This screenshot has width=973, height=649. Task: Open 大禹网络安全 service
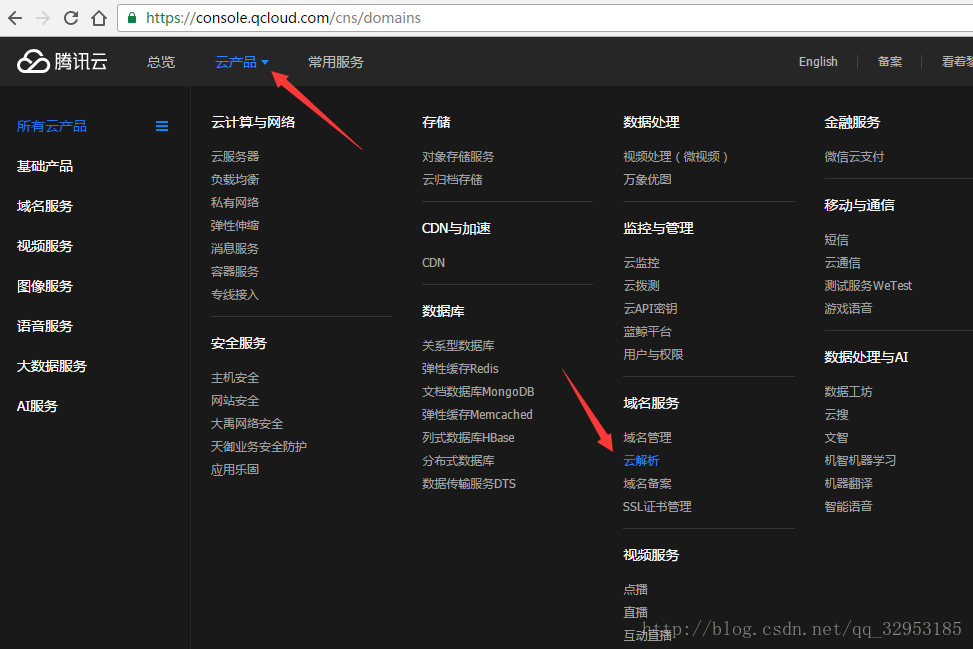point(246,423)
